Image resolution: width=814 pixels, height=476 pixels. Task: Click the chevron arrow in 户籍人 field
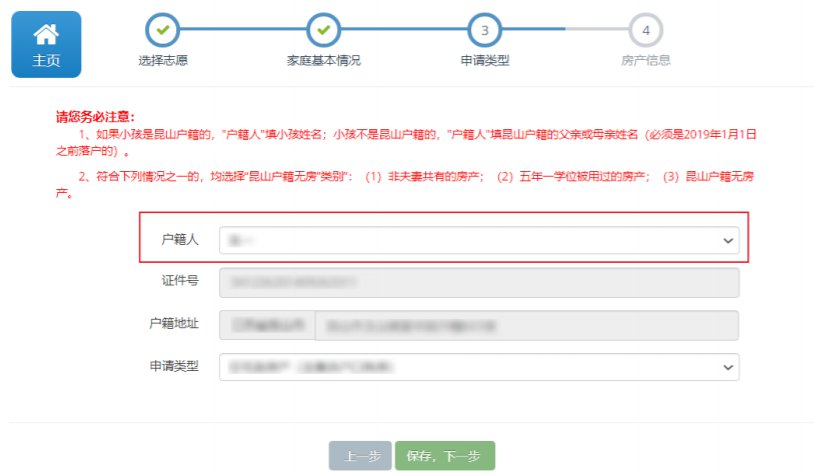727,241
